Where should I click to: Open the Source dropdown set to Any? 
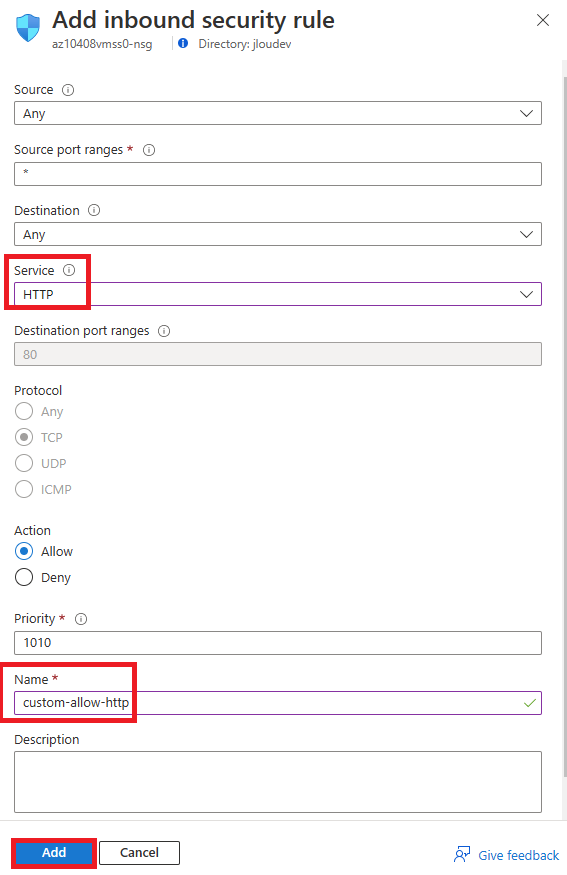click(278, 113)
